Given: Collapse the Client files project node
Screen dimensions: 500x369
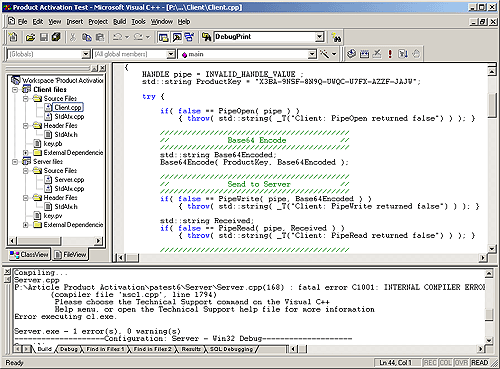Looking at the screenshot, I should (x=15, y=90).
